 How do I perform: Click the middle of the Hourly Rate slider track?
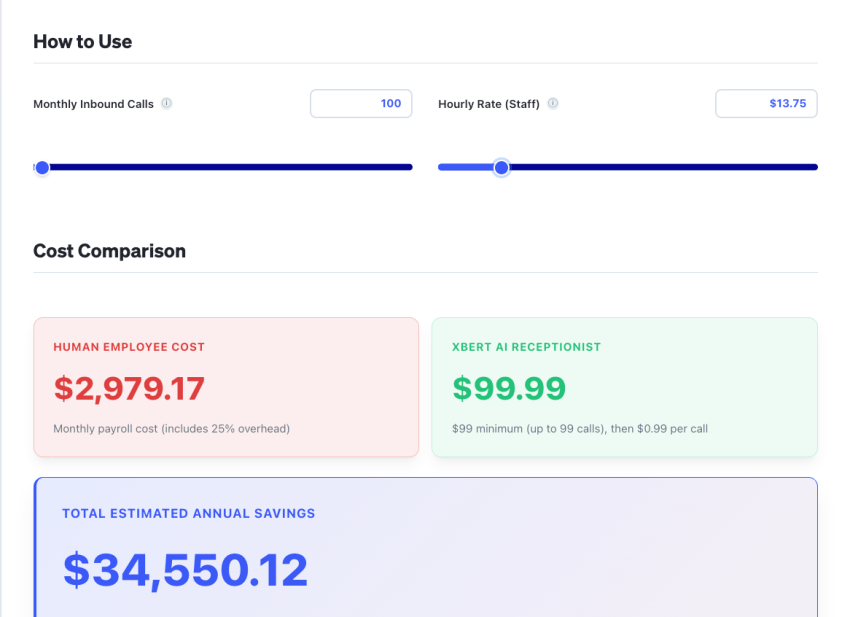pos(627,167)
